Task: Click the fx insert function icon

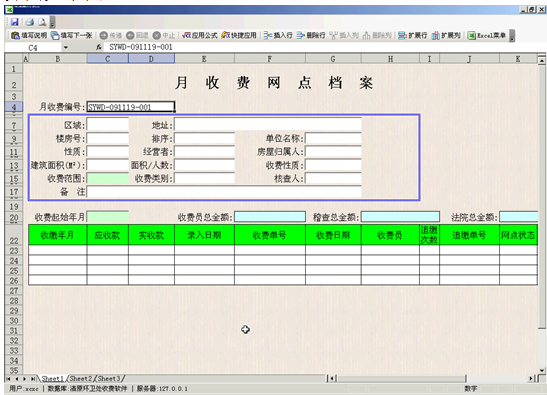Action: point(99,47)
